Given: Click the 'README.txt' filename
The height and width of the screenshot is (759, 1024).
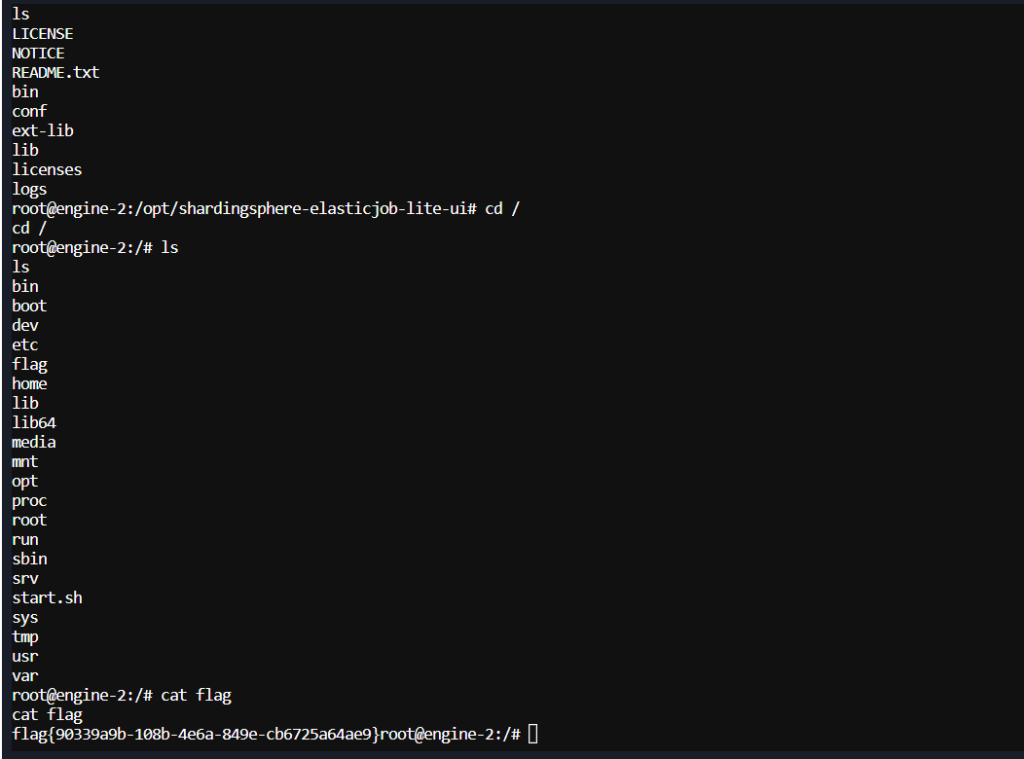Looking at the screenshot, I should click(56, 73).
